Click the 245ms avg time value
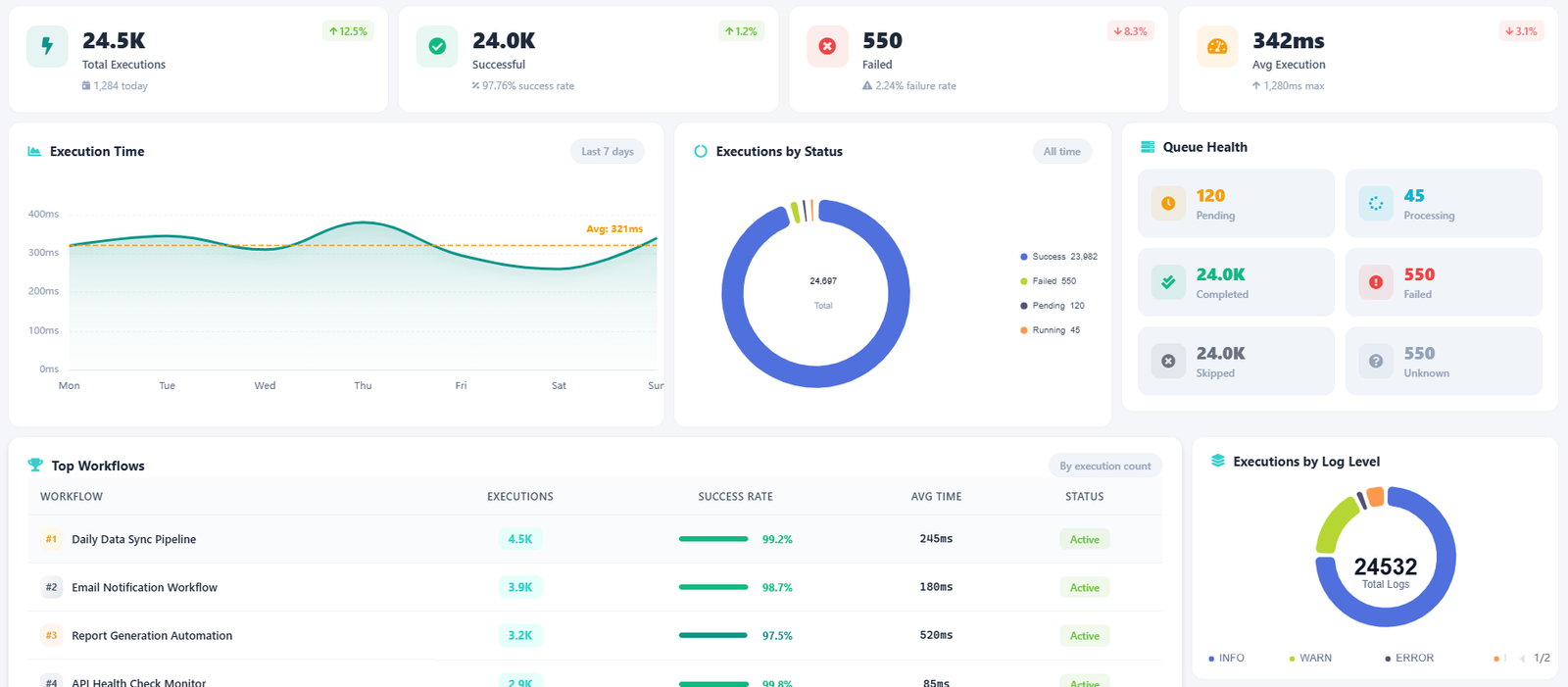Screen dimensions: 1568x687 (936, 539)
